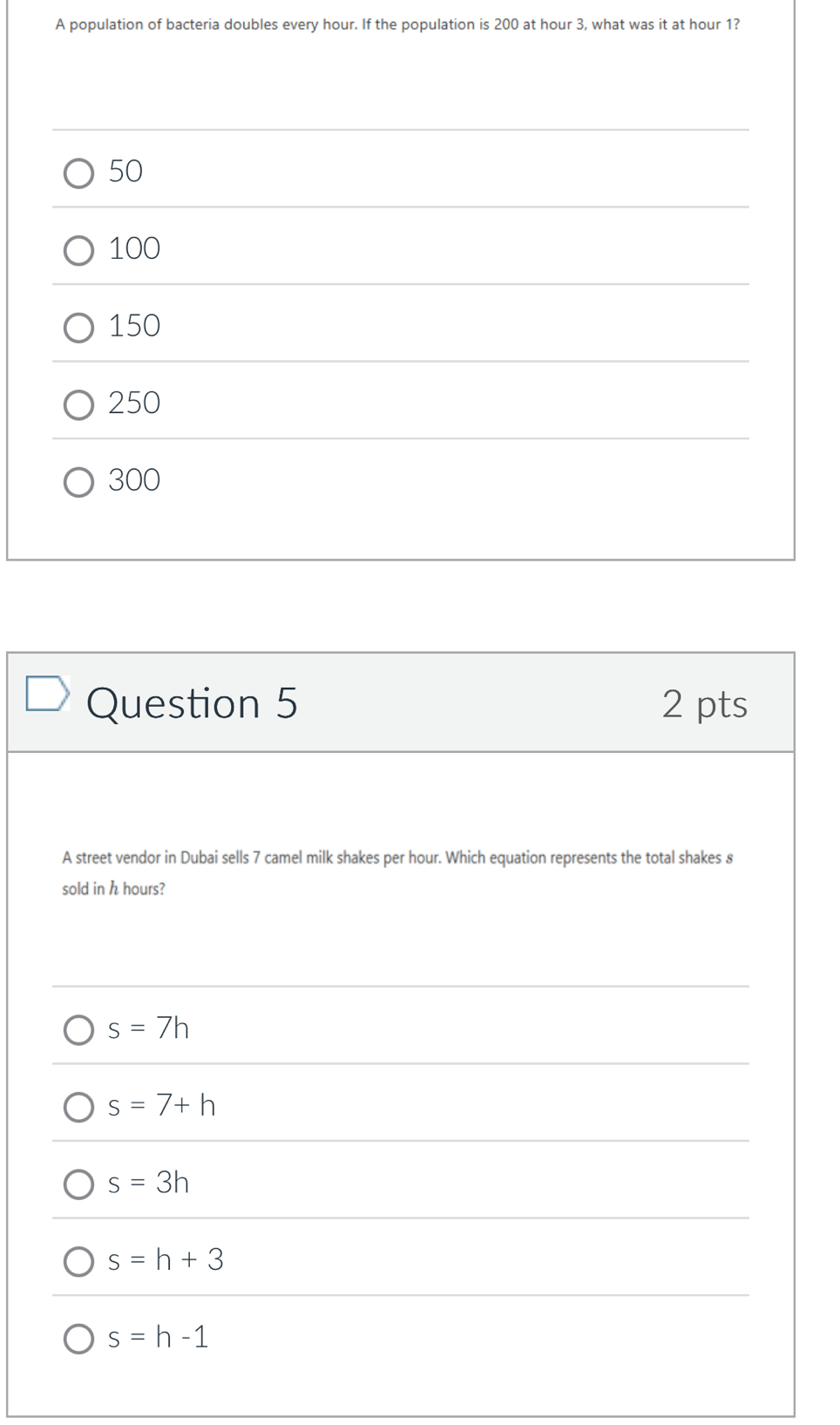
Task: Click the label text 300
Action: pos(134,480)
